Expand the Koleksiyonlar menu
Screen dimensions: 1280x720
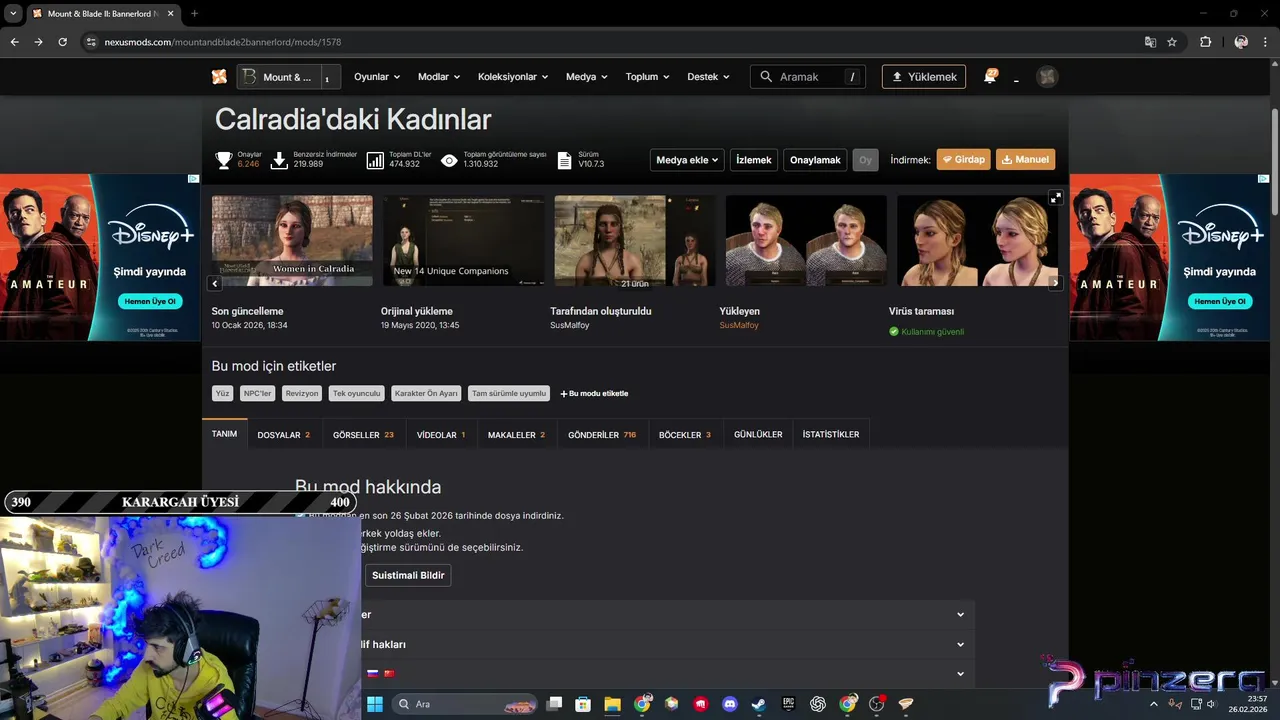515,77
